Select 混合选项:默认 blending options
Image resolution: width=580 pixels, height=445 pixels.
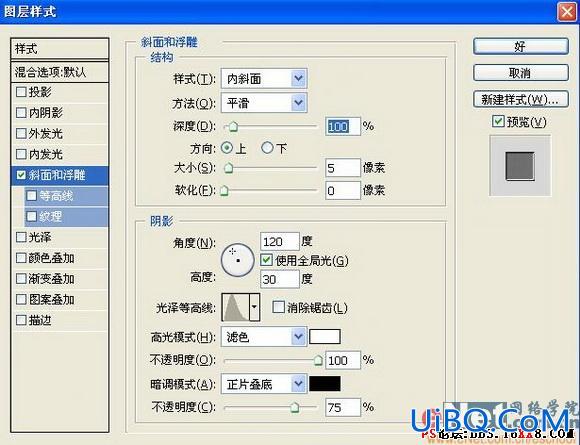[60, 72]
